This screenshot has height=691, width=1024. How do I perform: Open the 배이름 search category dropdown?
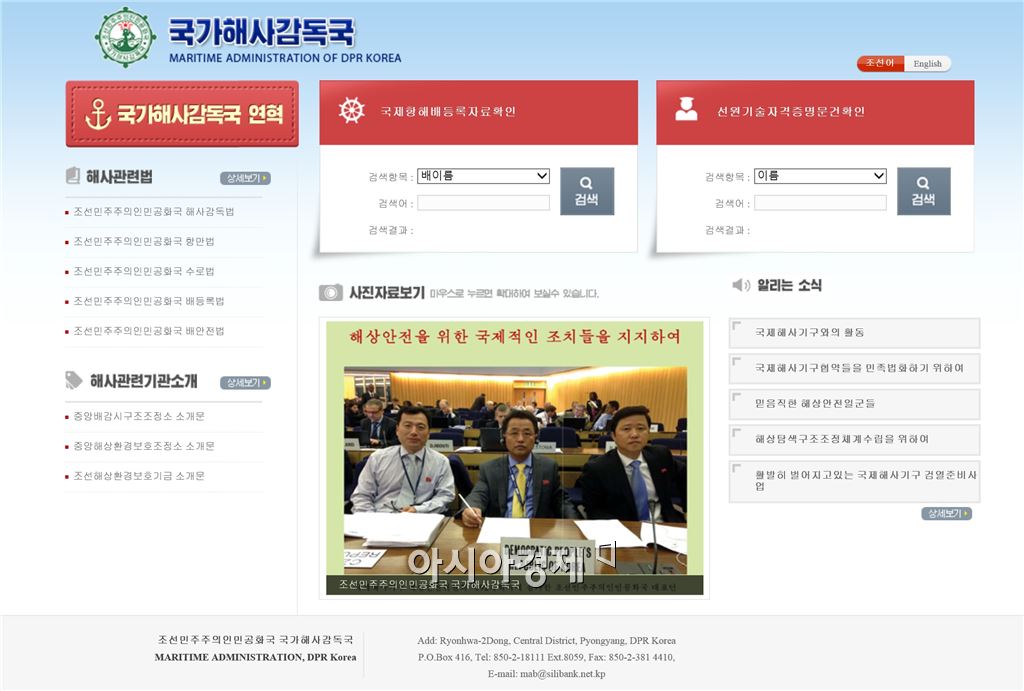pyautogui.click(x=483, y=176)
